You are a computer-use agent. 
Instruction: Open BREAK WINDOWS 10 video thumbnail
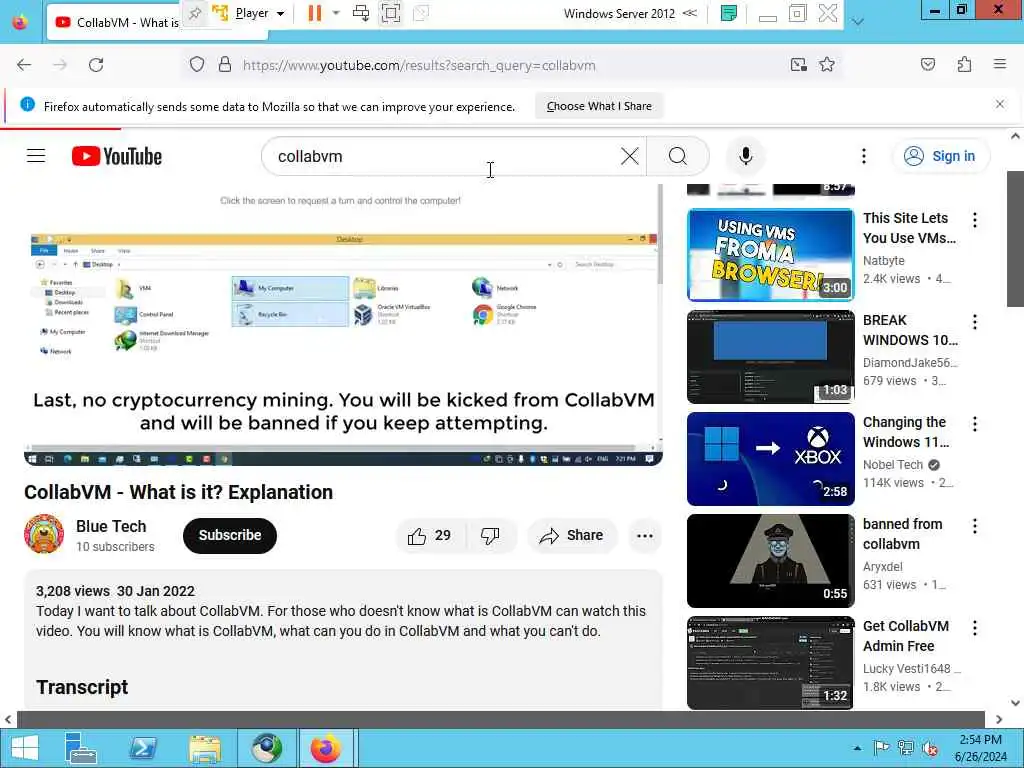point(771,357)
